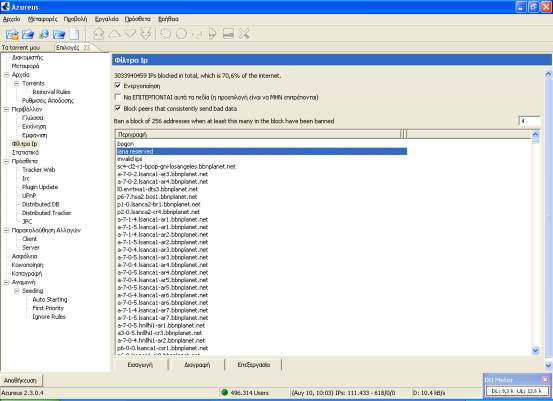
Task: Click the second open-torrent folder toolbar icon
Action: pyautogui.click(x=28, y=34)
